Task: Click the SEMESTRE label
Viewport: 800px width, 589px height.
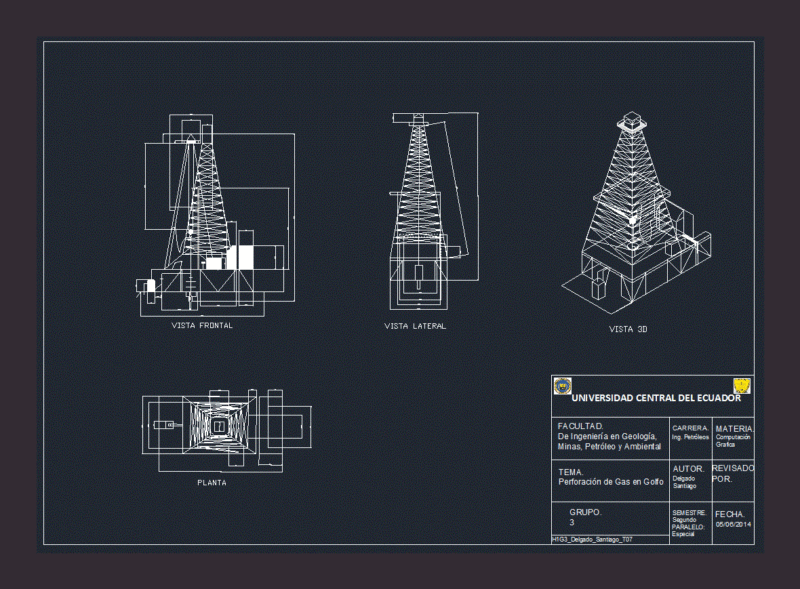Action: click(x=689, y=512)
